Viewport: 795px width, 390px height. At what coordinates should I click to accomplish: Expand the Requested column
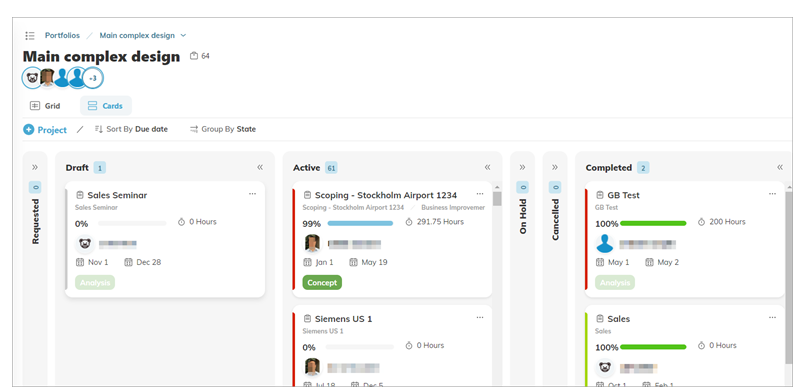click(x=35, y=167)
